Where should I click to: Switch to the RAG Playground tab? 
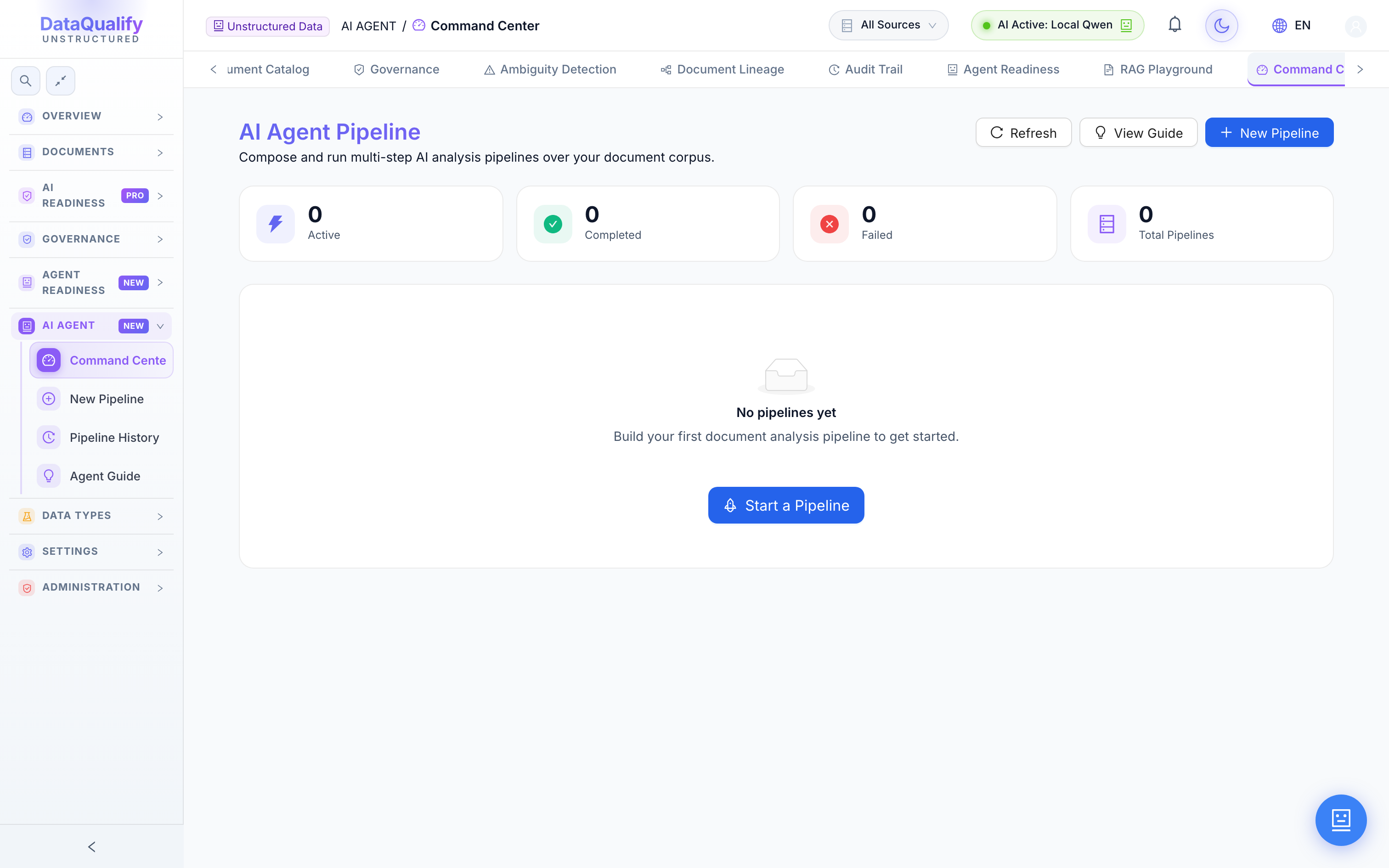point(1157,69)
